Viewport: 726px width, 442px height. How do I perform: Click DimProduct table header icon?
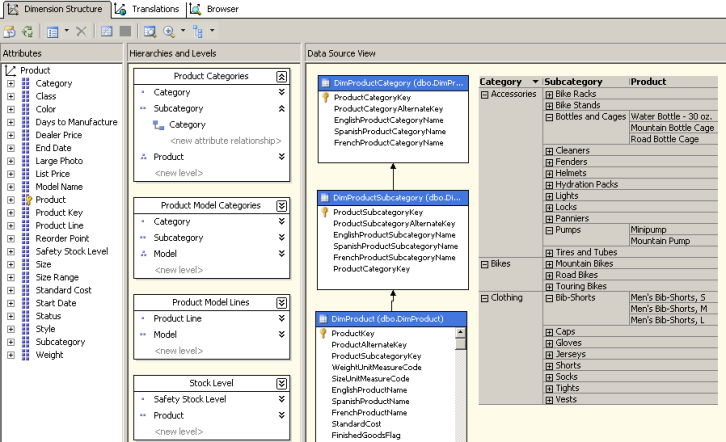click(x=323, y=319)
